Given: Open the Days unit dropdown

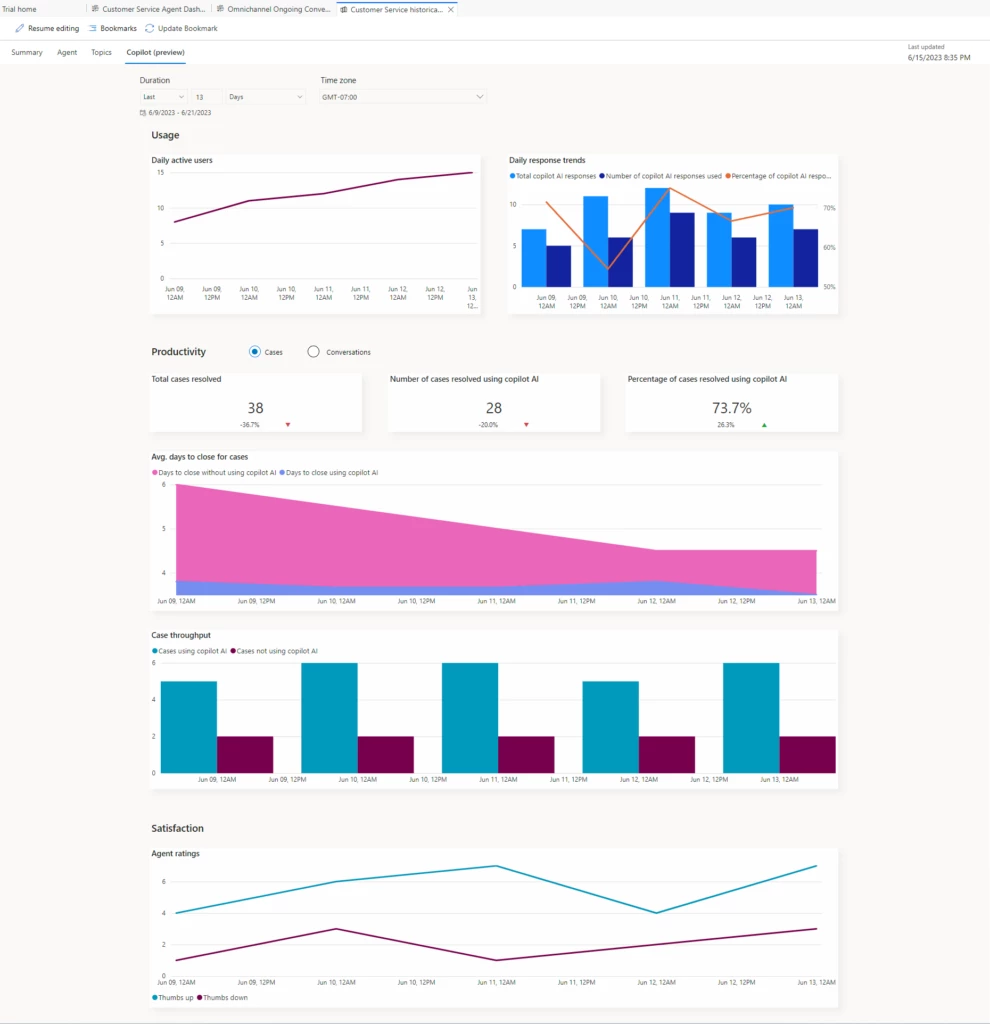Looking at the screenshot, I should (263, 96).
